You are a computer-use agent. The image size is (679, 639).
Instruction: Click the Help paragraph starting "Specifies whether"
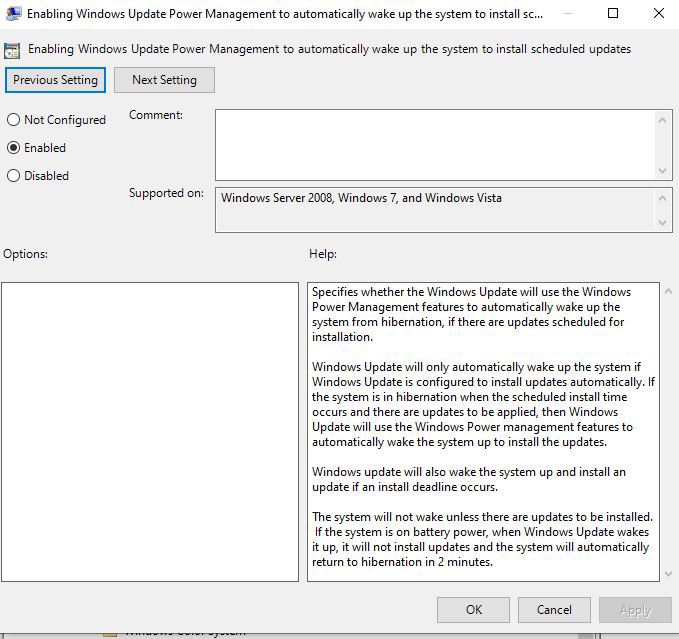pyautogui.click(x=471, y=314)
